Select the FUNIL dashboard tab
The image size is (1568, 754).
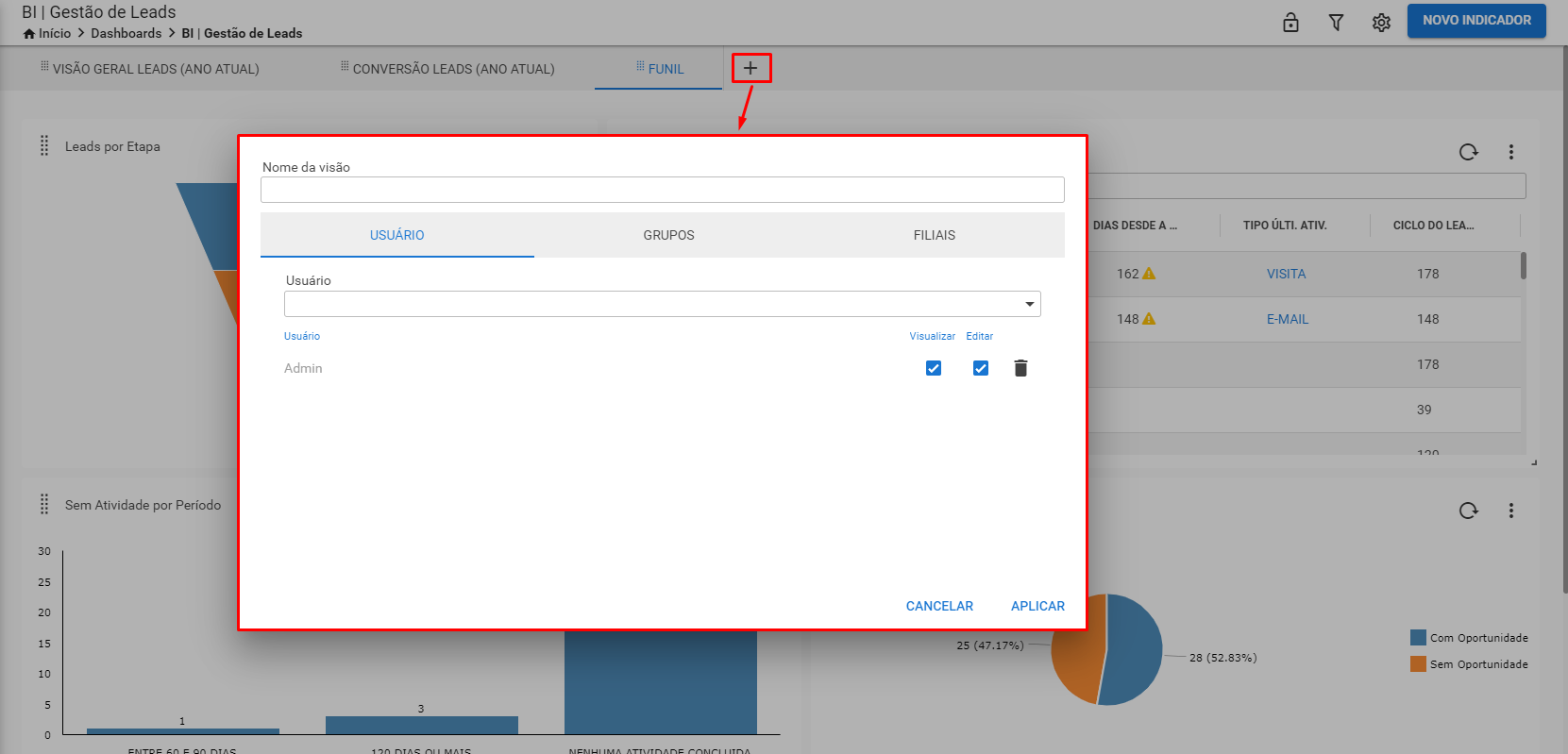pos(659,69)
